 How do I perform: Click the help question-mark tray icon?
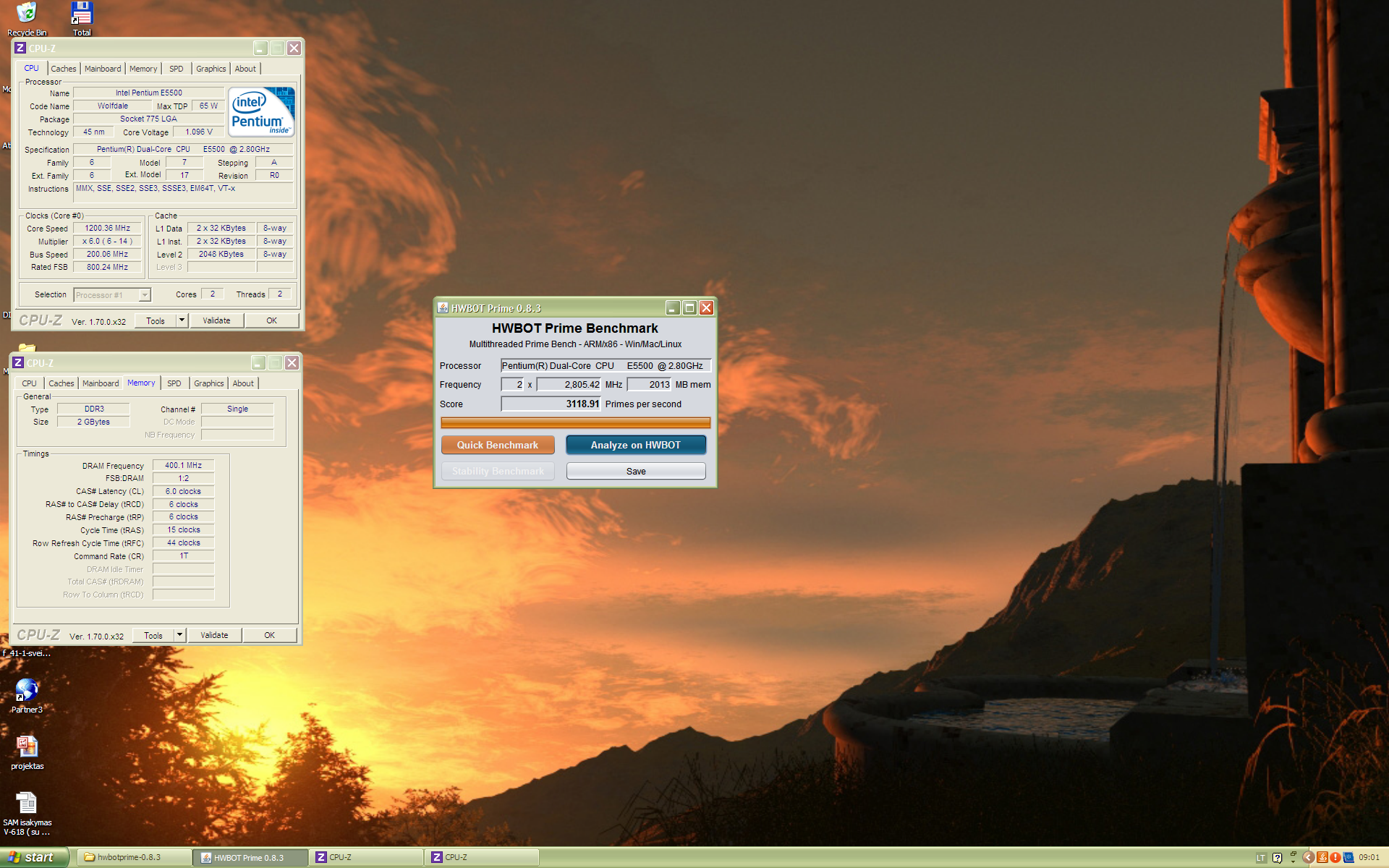1277,858
